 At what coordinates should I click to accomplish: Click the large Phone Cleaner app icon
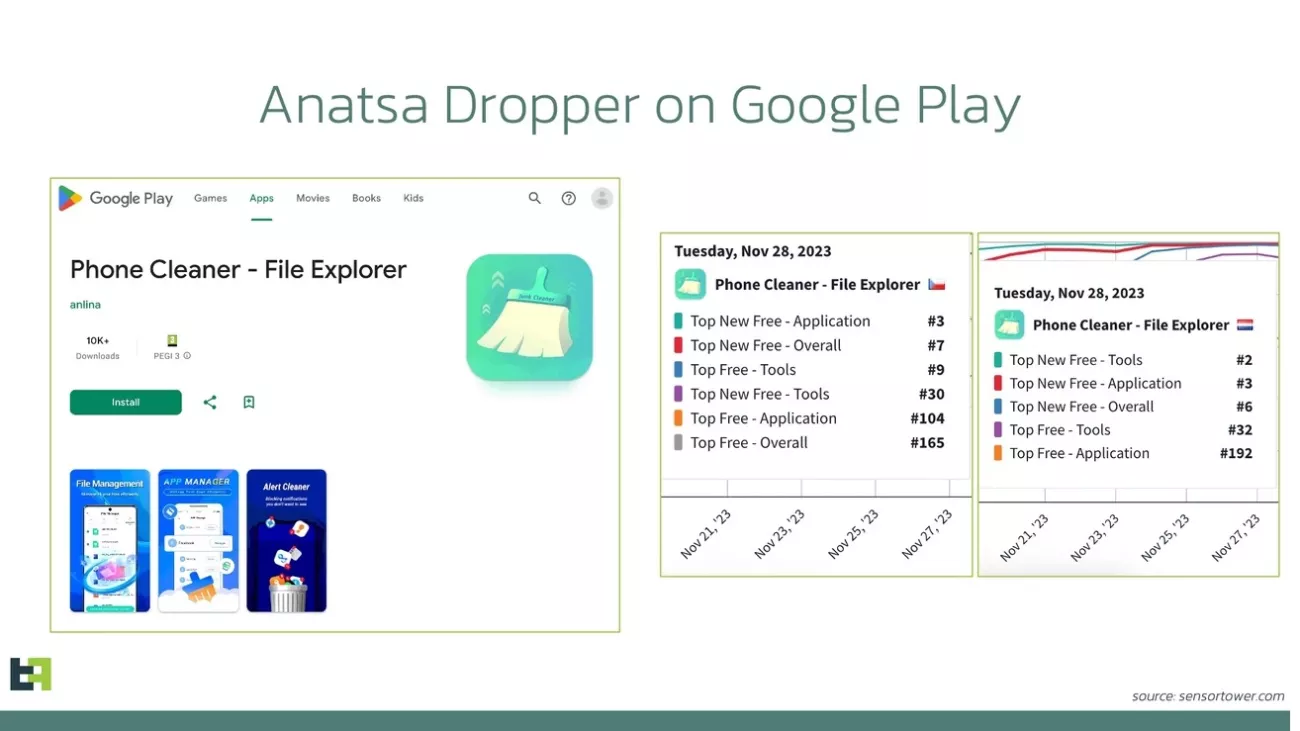(x=529, y=317)
